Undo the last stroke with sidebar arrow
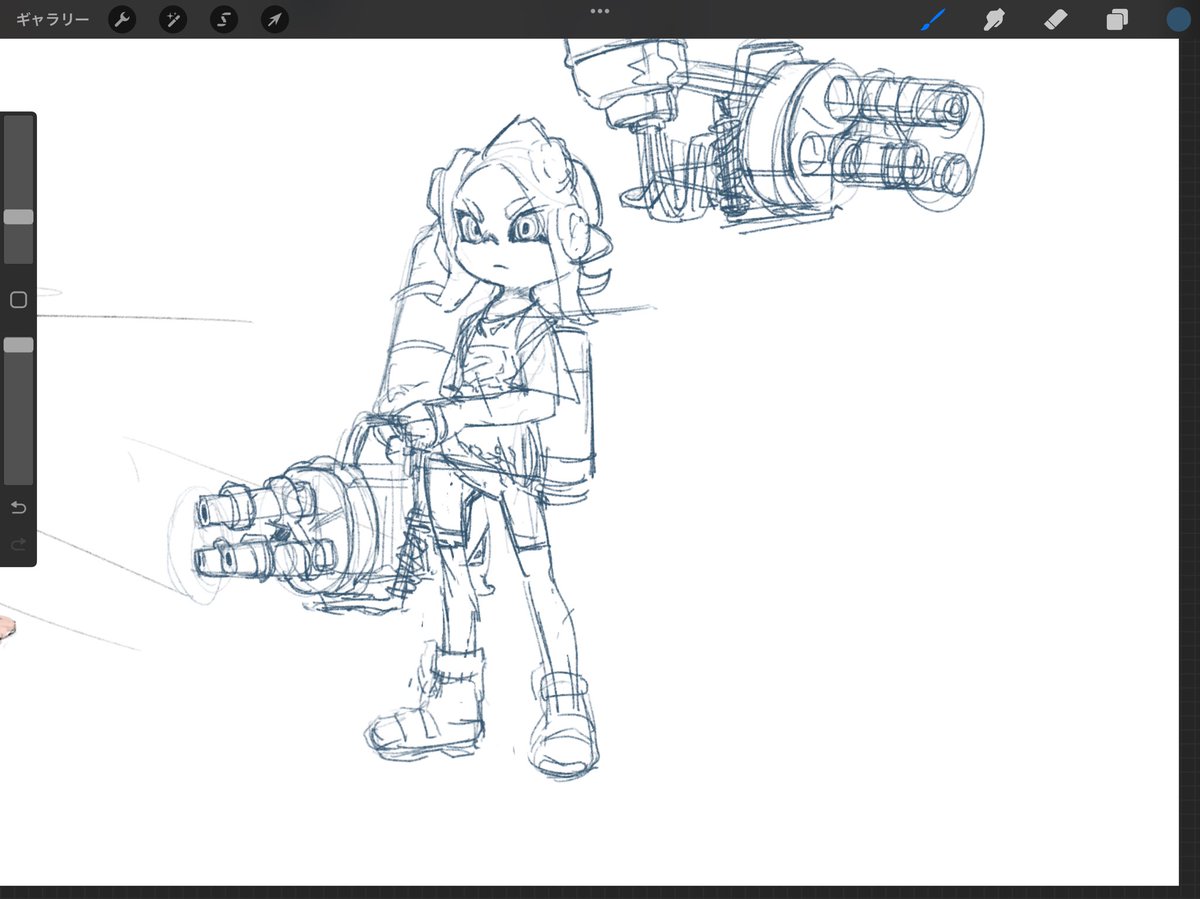Screen dimensions: 1200x899 (18, 508)
